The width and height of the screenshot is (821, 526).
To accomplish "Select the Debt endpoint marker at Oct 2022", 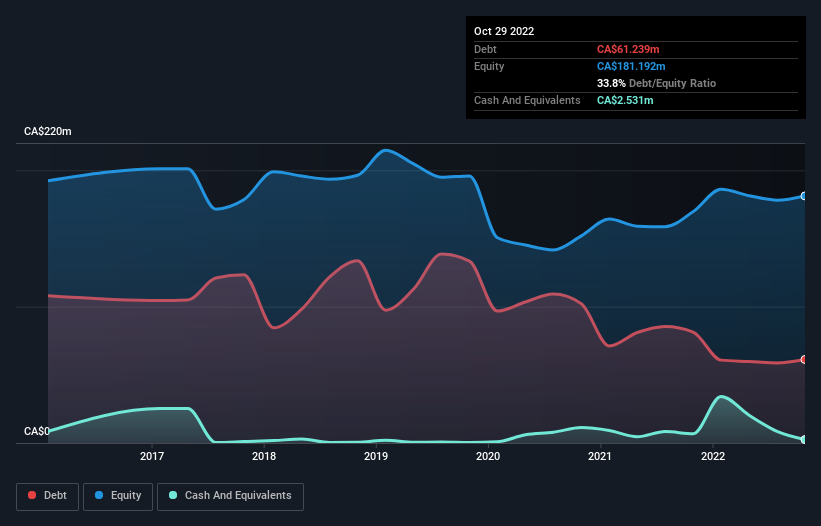I will pos(804,360).
